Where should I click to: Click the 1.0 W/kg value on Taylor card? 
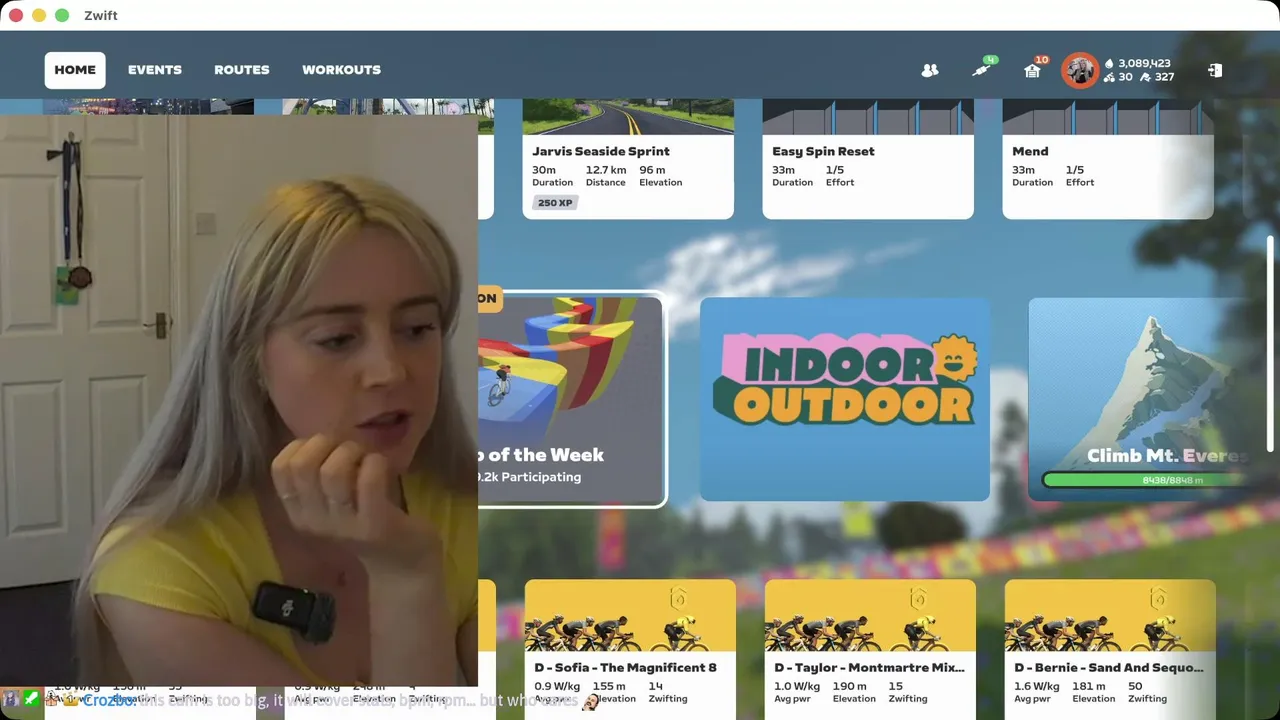point(797,686)
